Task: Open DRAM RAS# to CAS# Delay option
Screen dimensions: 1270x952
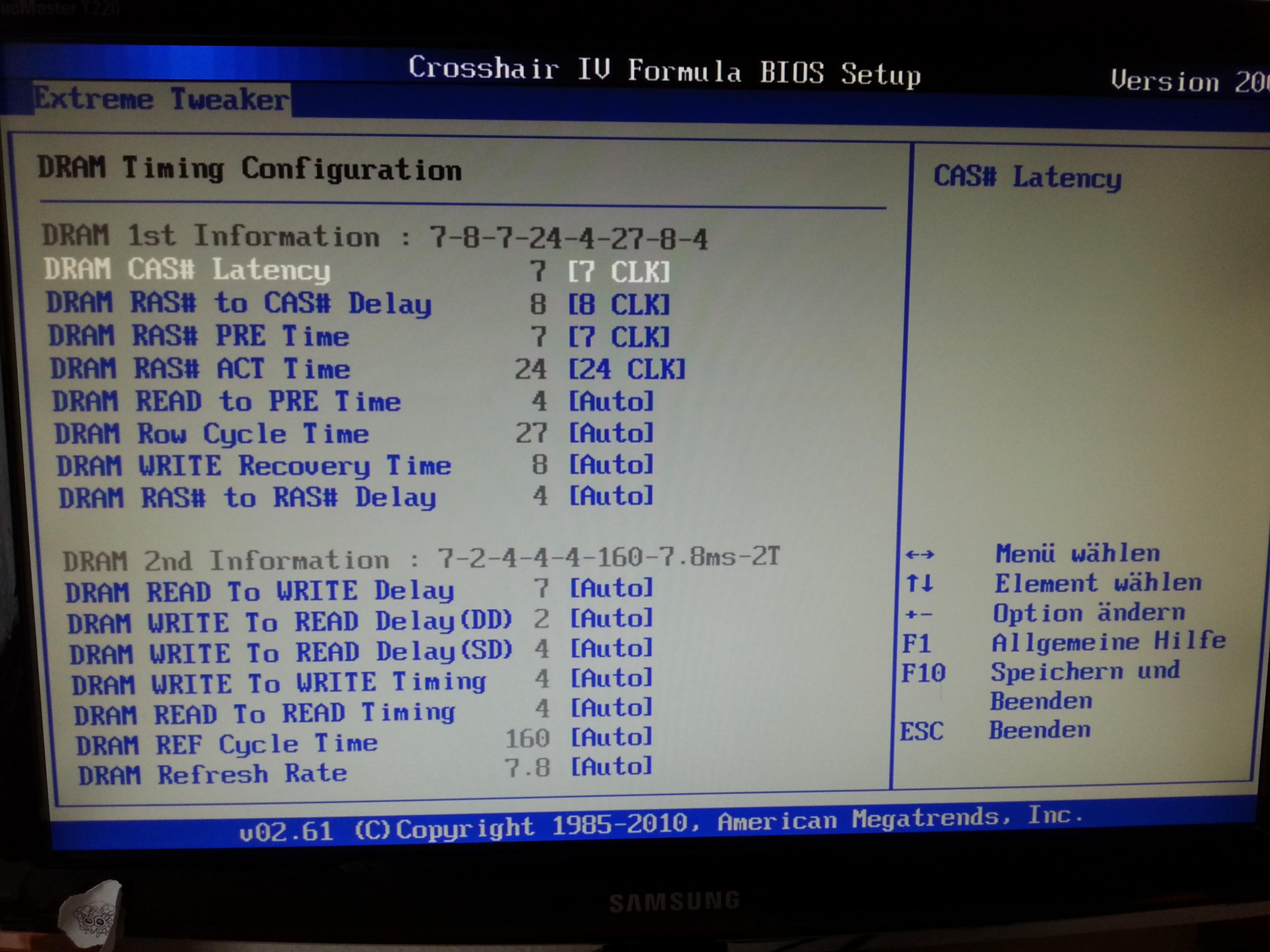Action: tap(238, 303)
